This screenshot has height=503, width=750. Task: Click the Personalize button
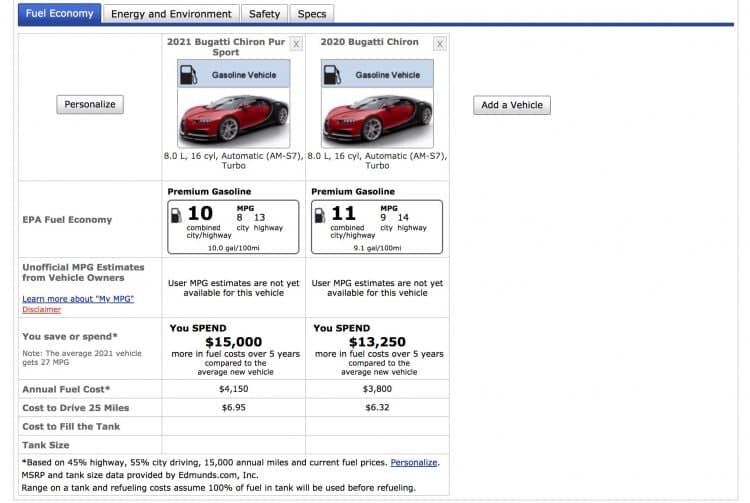(90, 104)
